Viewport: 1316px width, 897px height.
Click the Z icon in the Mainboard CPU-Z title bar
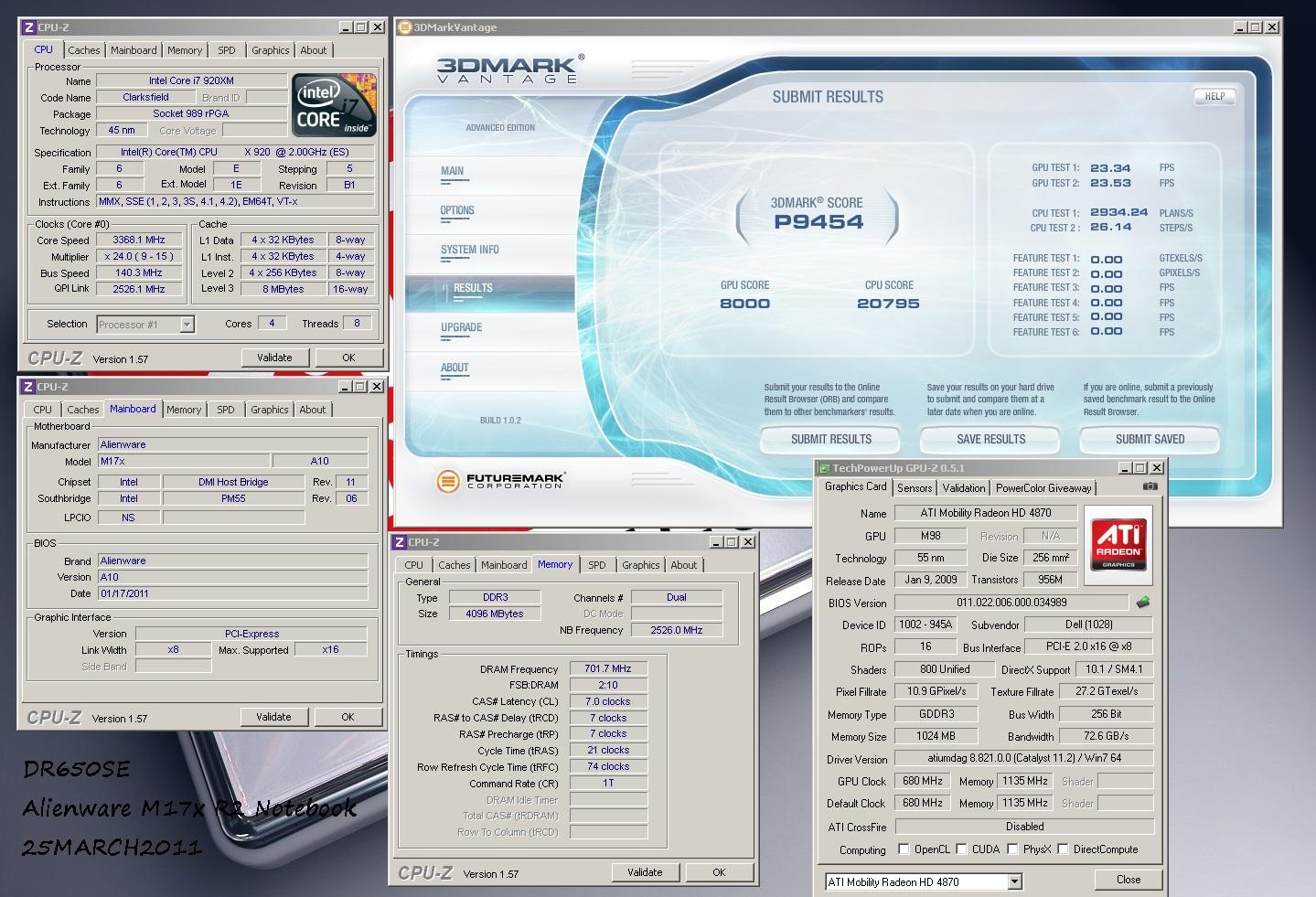coord(28,387)
